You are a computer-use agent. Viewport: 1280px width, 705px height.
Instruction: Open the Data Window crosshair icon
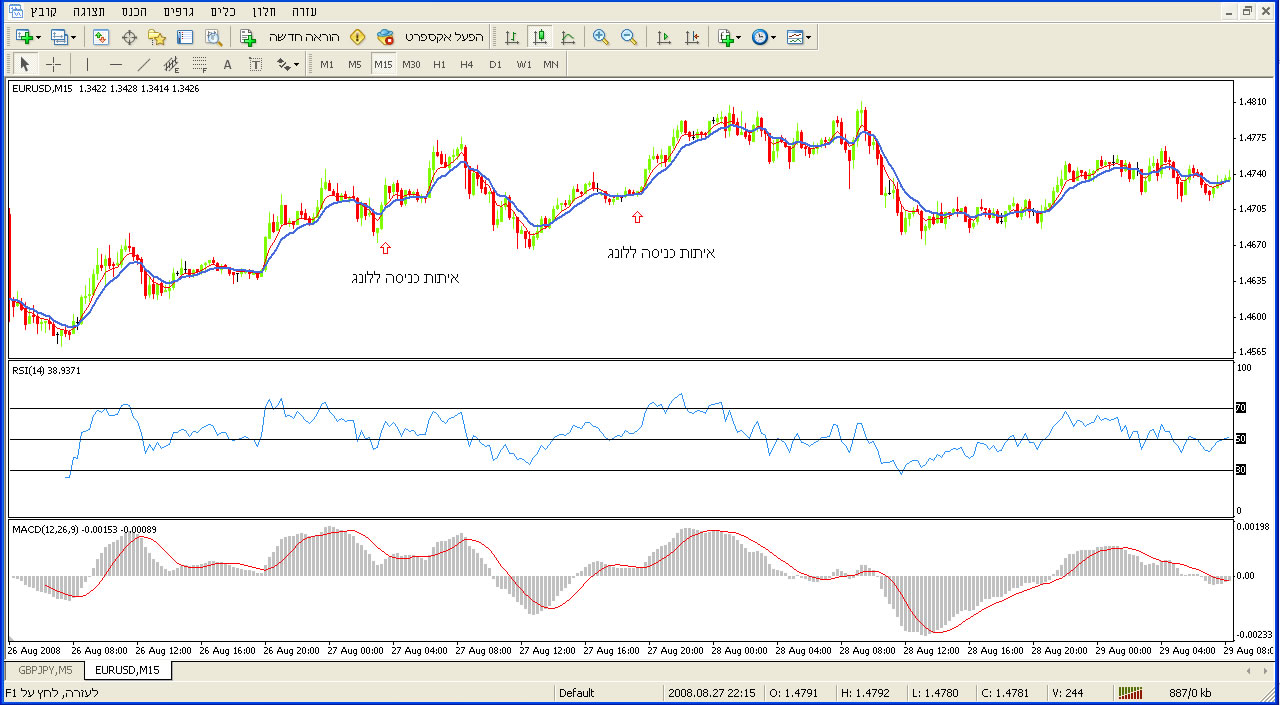[x=129, y=37]
